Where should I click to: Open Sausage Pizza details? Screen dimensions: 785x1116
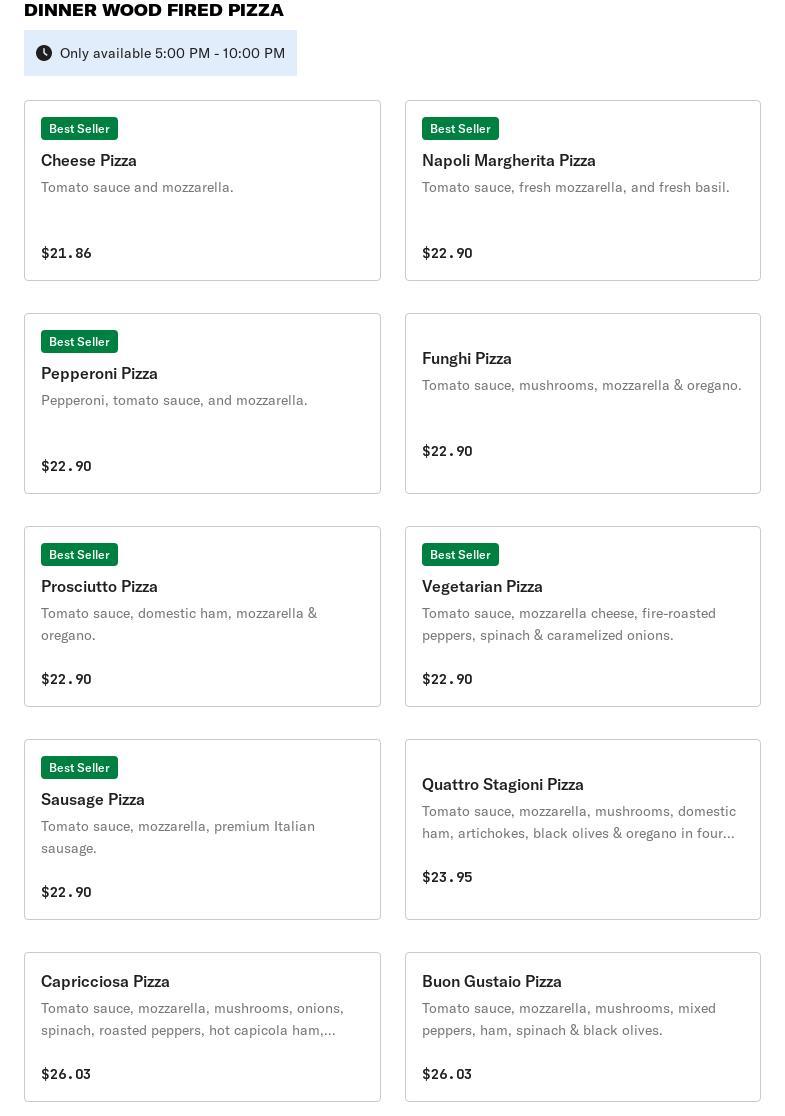point(93,799)
